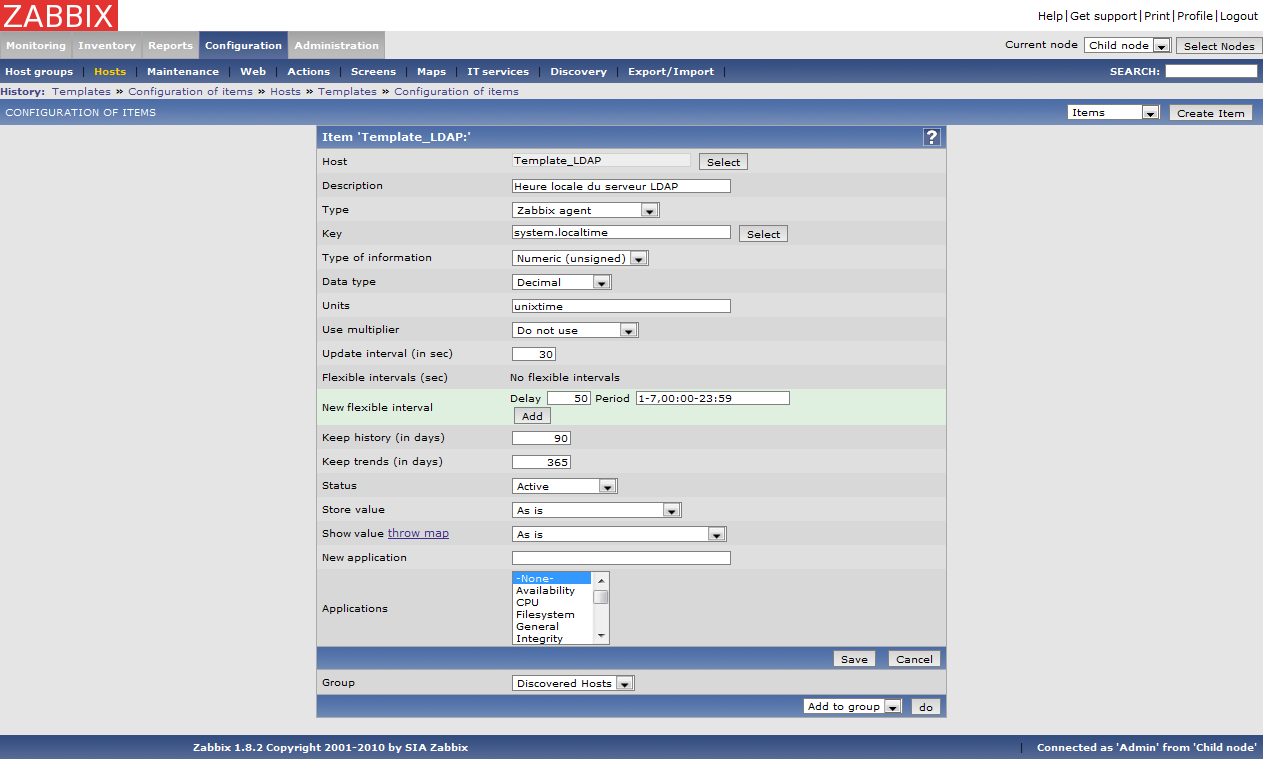
Task: Follow the throw map link
Action: tap(418, 534)
